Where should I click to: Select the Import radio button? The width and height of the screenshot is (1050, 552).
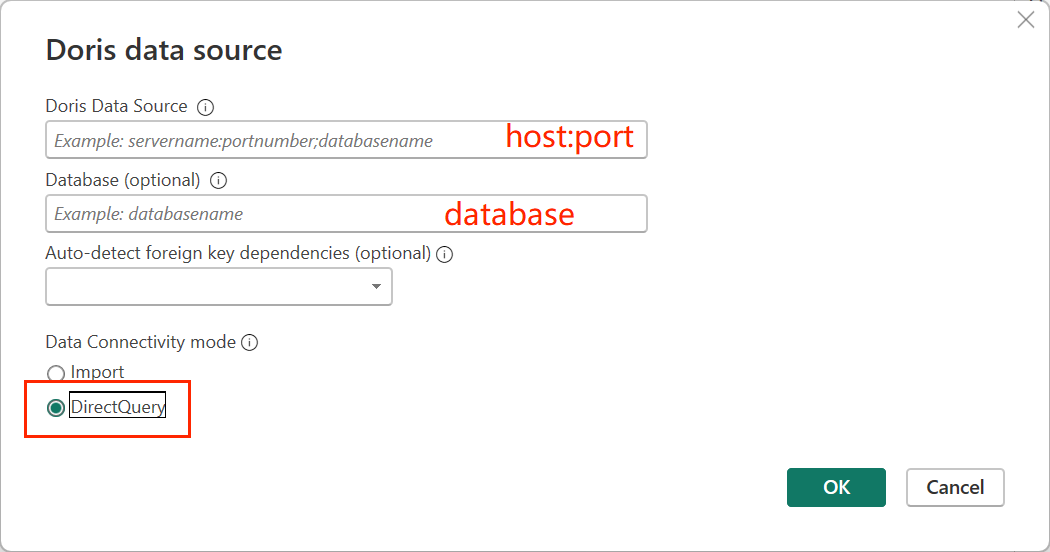click(x=56, y=374)
